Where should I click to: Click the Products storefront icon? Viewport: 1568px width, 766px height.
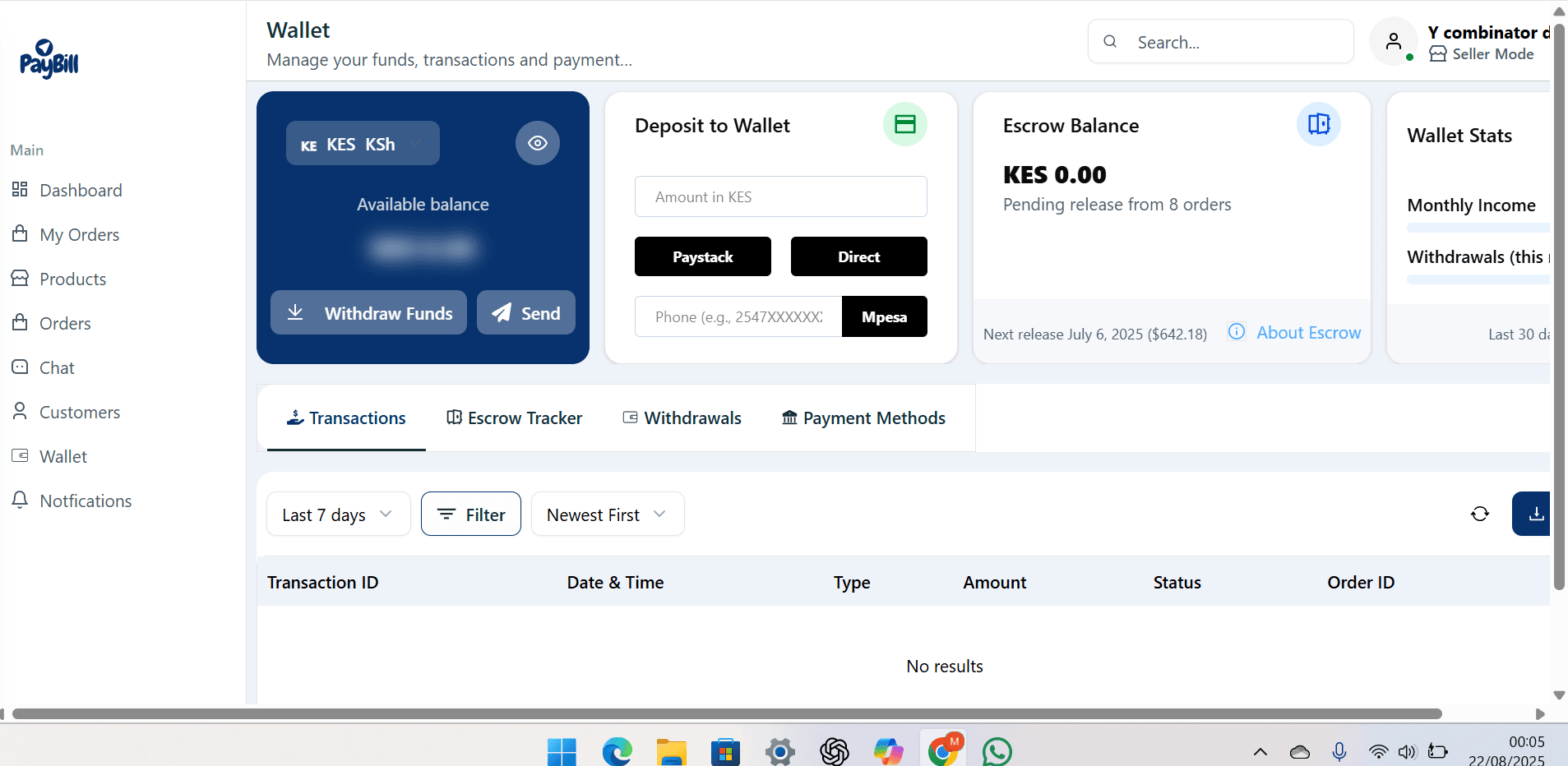[x=20, y=278]
